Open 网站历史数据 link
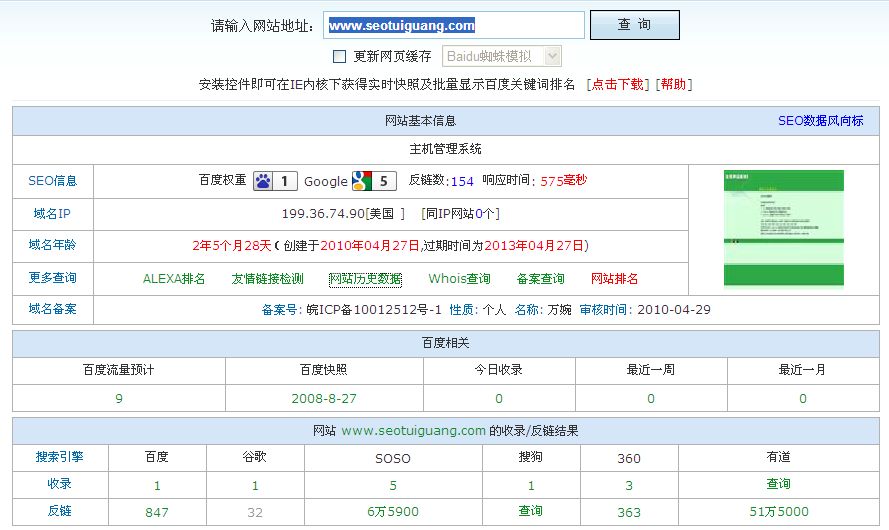The width and height of the screenshot is (889, 530). [365, 279]
